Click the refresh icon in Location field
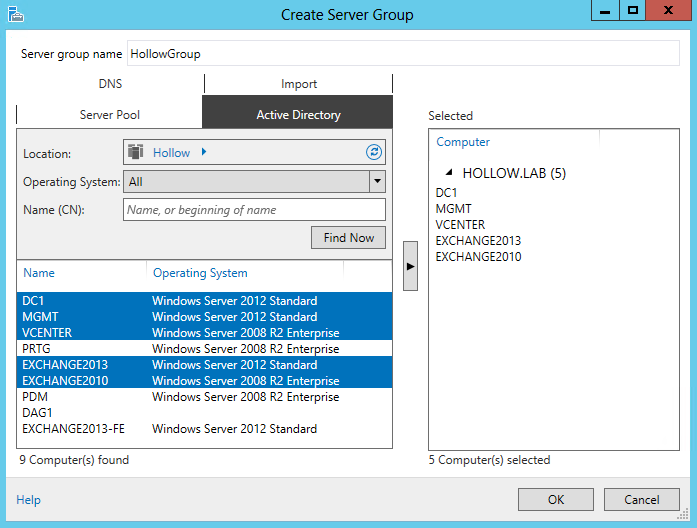Viewport: 697px width, 528px height. point(374,152)
